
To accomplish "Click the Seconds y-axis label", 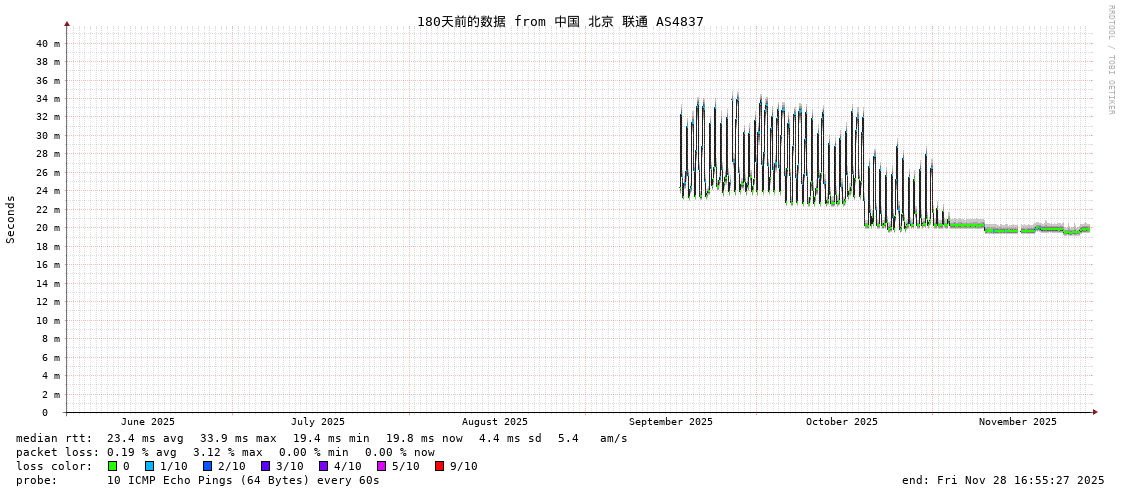I will (11, 219).
